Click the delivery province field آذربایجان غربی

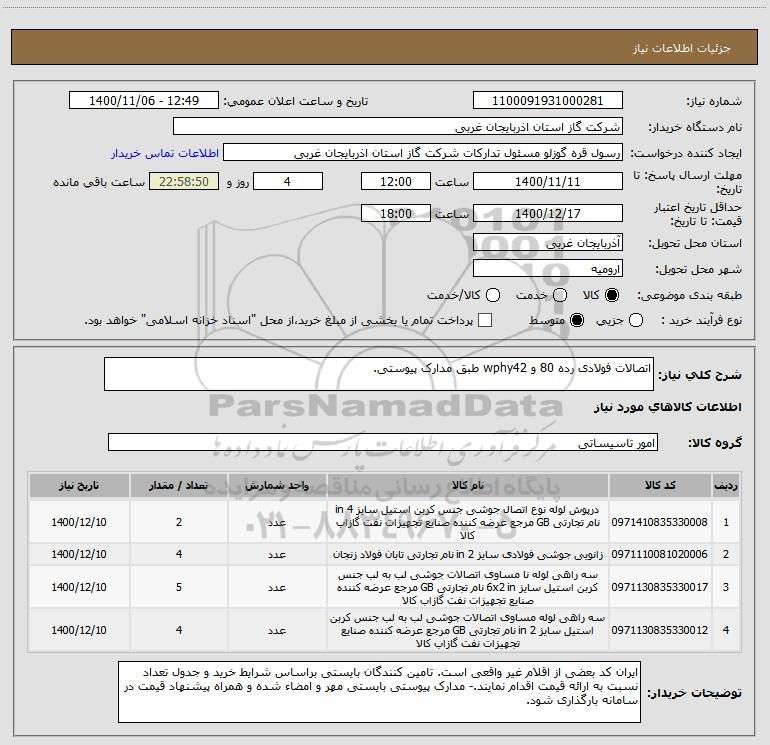point(548,243)
